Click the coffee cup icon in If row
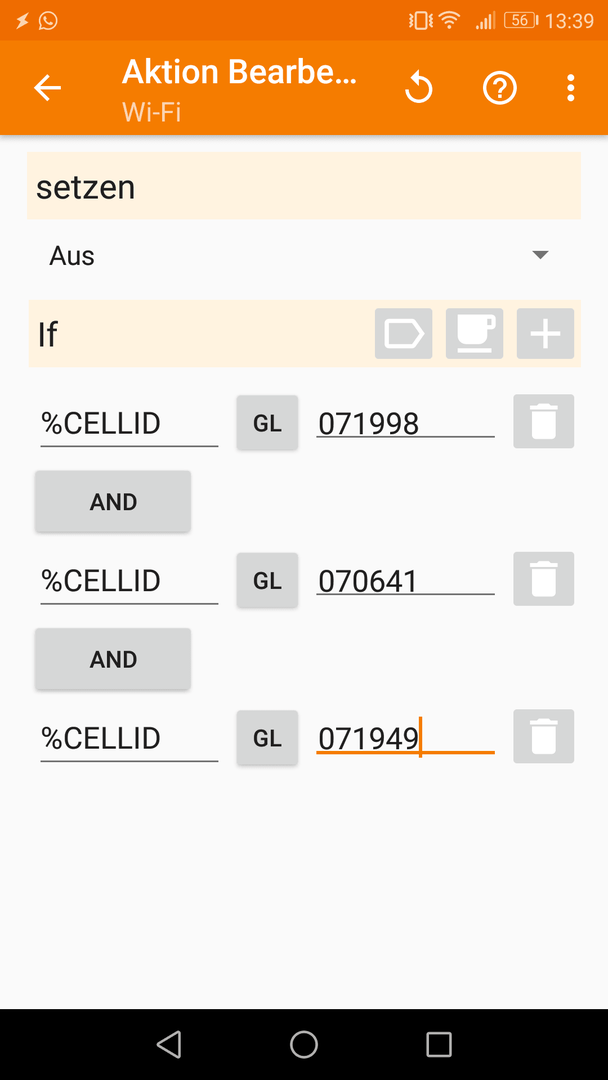 point(474,333)
